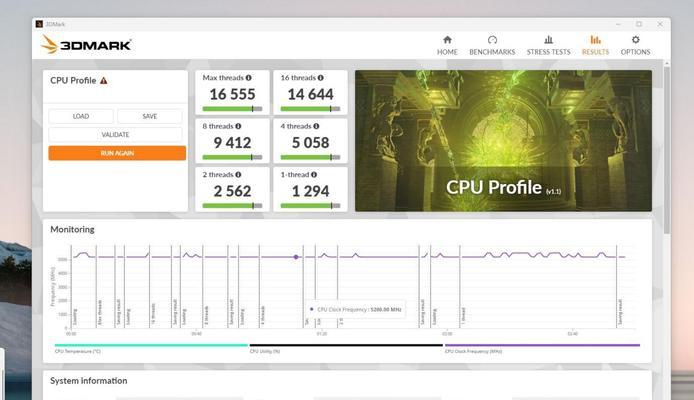
Task: Click the 1-thread score 1 294
Action: click(310, 191)
